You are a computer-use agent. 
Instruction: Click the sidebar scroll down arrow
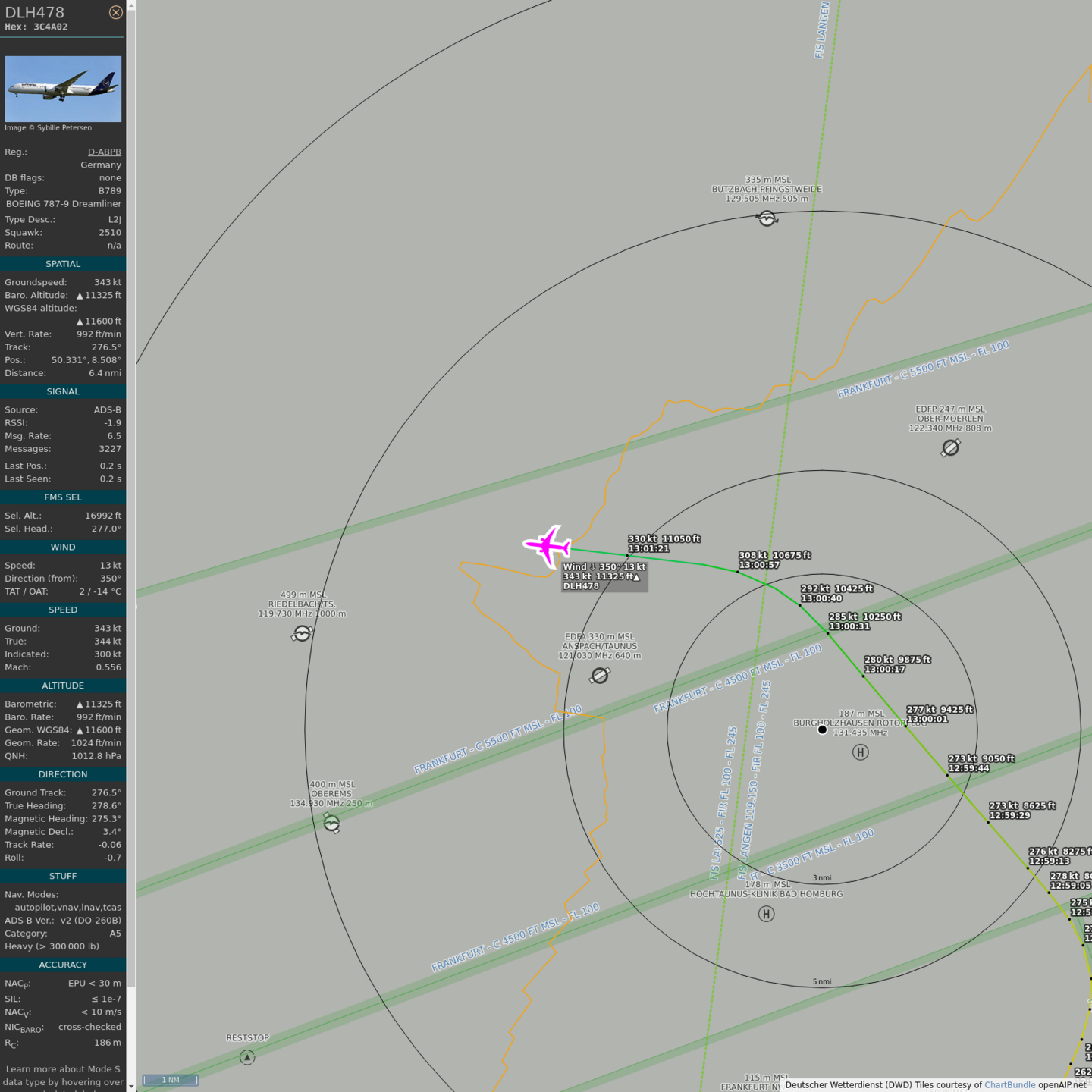click(131, 1086)
